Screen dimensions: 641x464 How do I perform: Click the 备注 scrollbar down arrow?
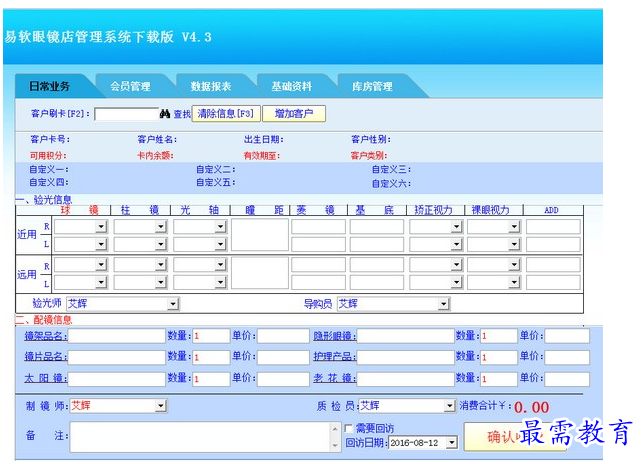(x=335, y=445)
